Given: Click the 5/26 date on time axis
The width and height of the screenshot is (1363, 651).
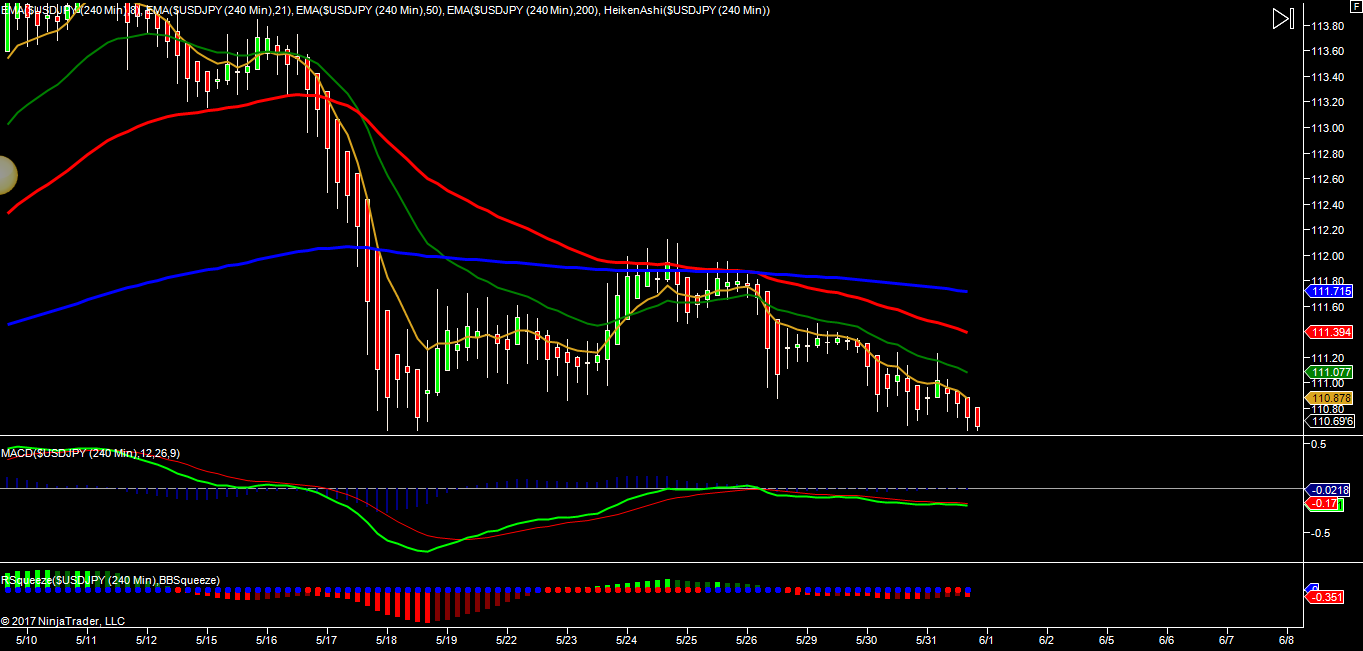Looking at the screenshot, I should pyautogui.click(x=747, y=639).
